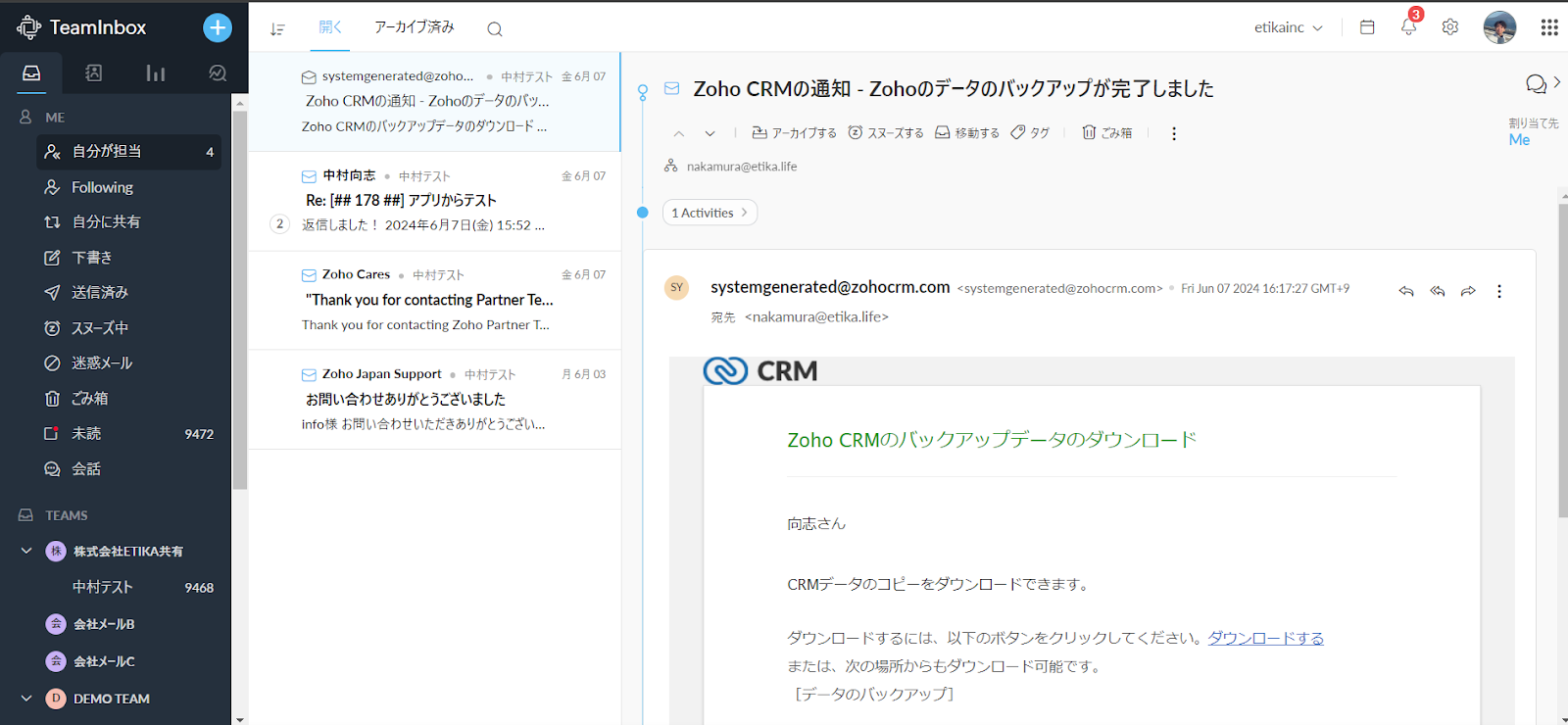
Task: Click the TeamInbox logo
Action: [x=81, y=27]
